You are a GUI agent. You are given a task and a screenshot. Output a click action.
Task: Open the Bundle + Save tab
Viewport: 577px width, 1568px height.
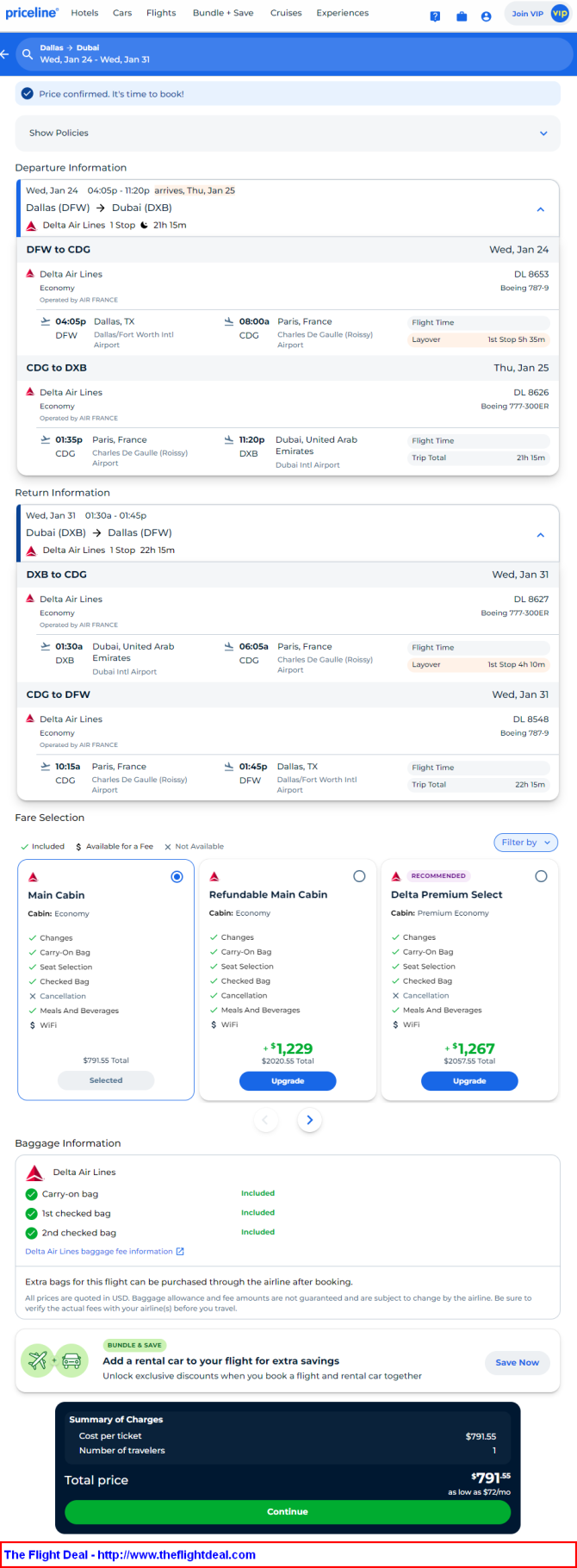point(223,13)
